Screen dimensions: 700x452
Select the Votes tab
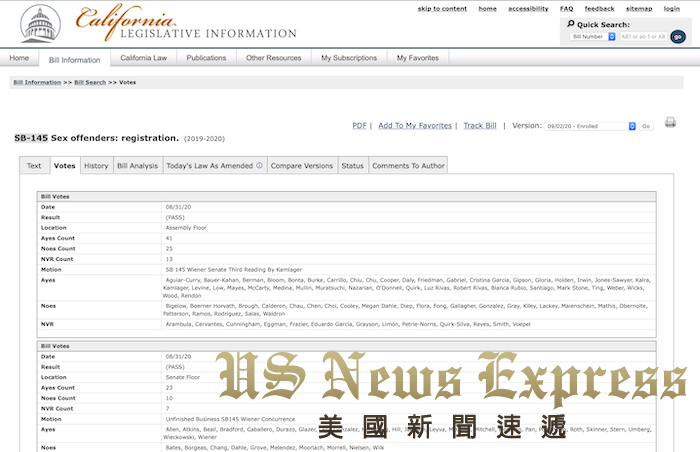point(65,165)
